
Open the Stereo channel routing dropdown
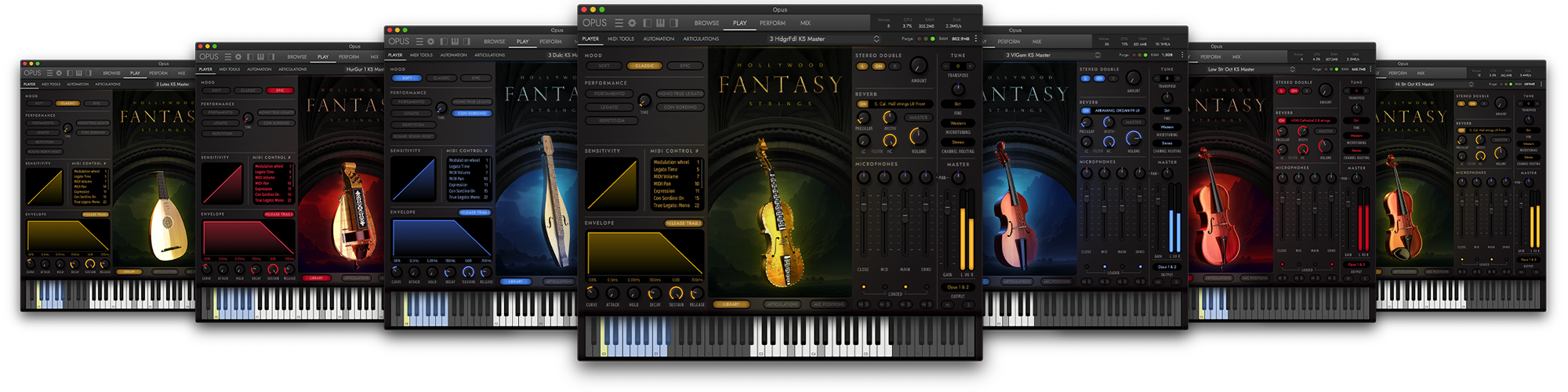coord(958,143)
